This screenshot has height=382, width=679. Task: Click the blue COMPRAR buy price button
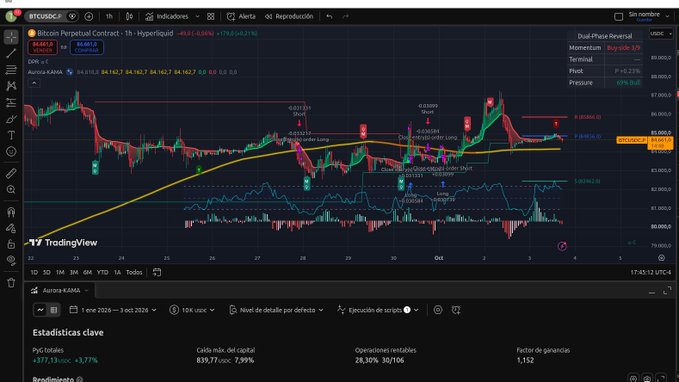click(x=87, y=47)
